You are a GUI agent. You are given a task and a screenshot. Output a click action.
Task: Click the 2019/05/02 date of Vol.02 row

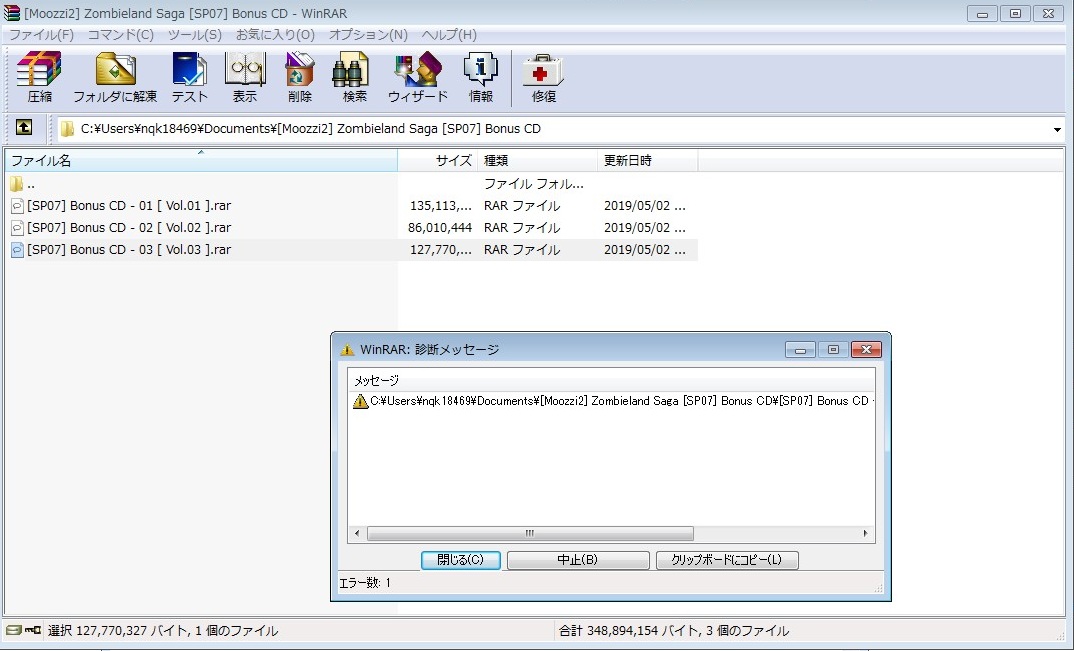645,228
